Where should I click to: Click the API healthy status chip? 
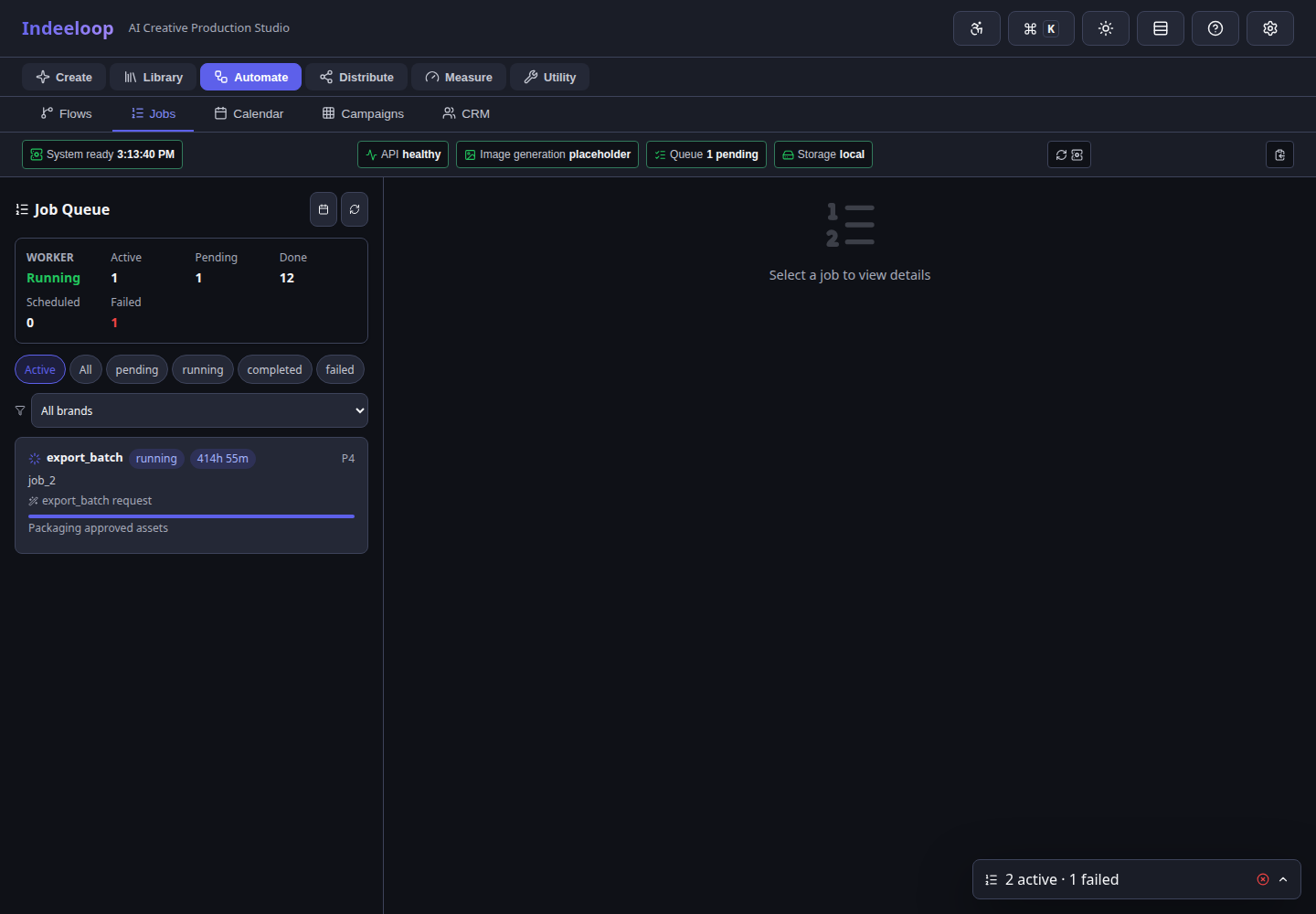click(x=403, y=154)
